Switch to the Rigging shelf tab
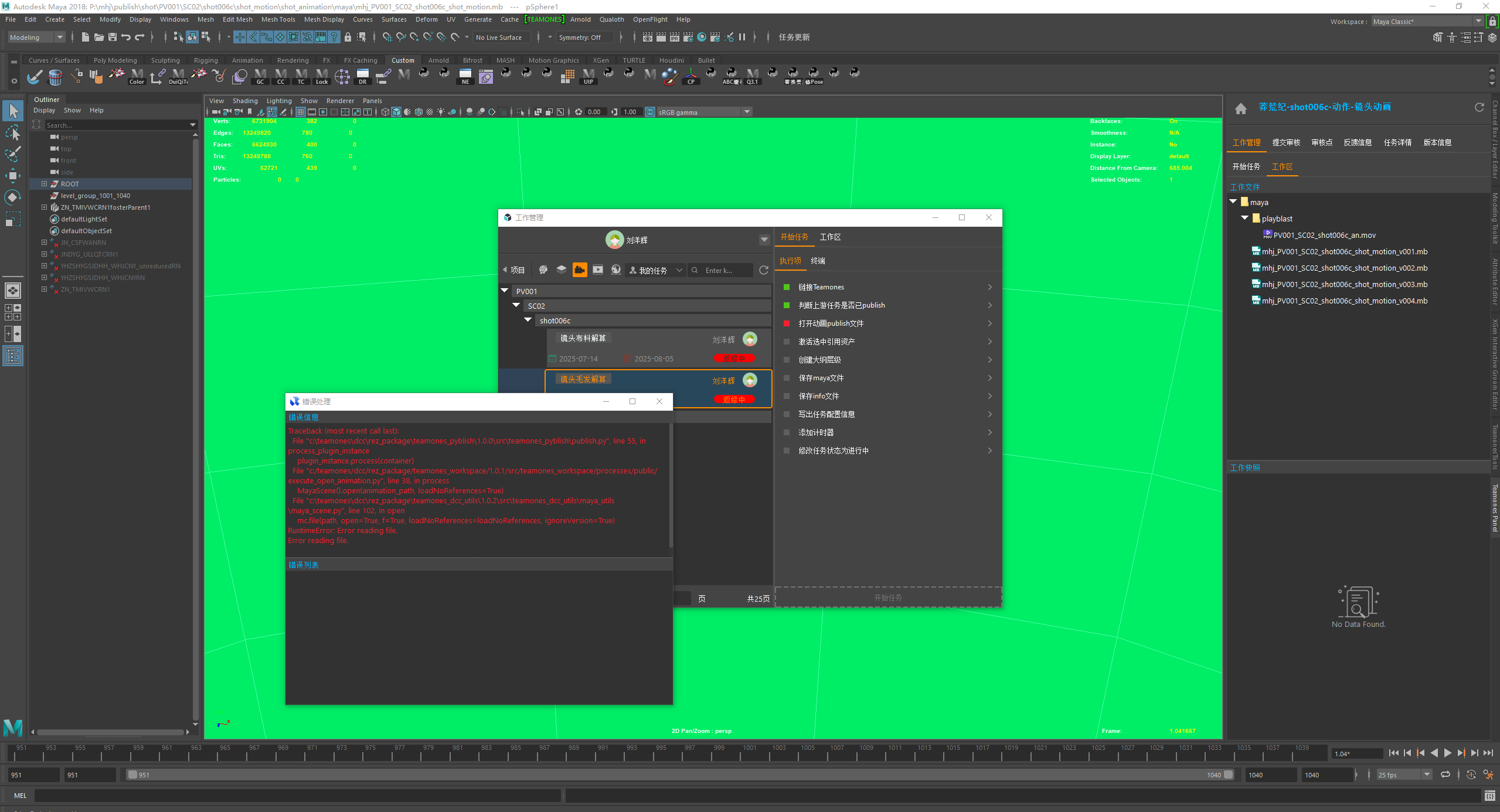The image size is (1500, 812). point(205,60)
